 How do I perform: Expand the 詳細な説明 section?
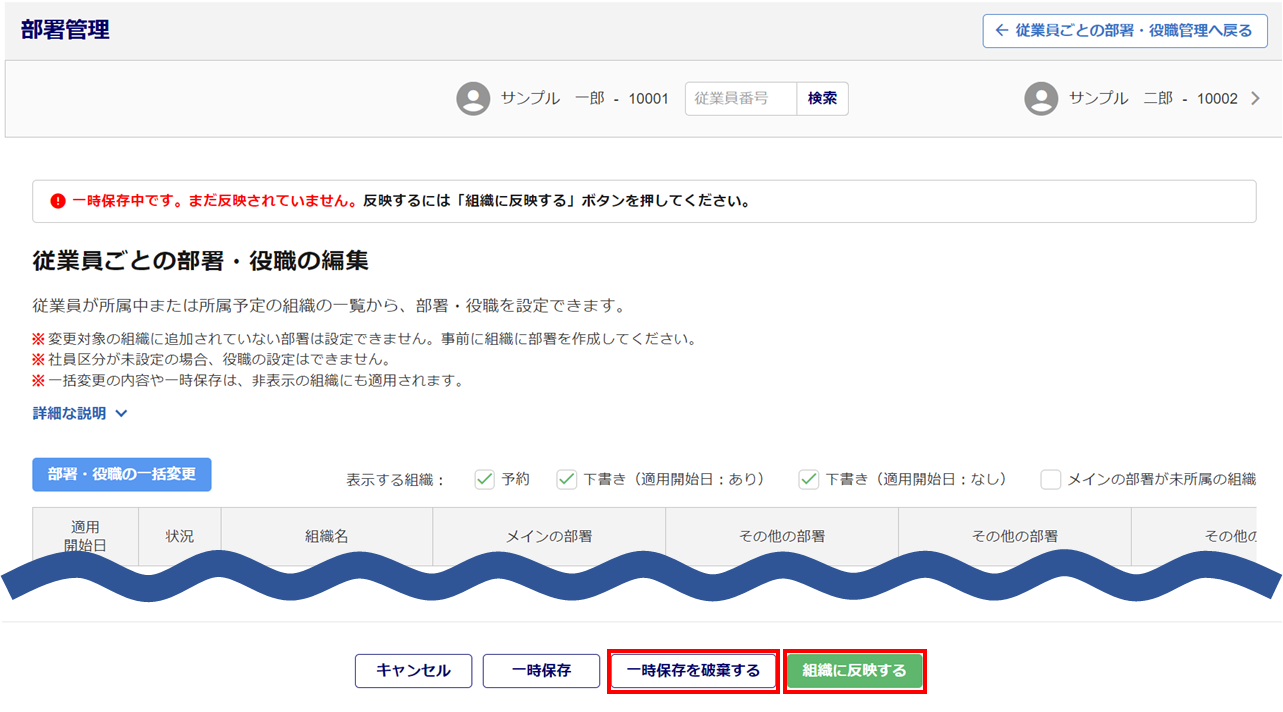point(80,413)
